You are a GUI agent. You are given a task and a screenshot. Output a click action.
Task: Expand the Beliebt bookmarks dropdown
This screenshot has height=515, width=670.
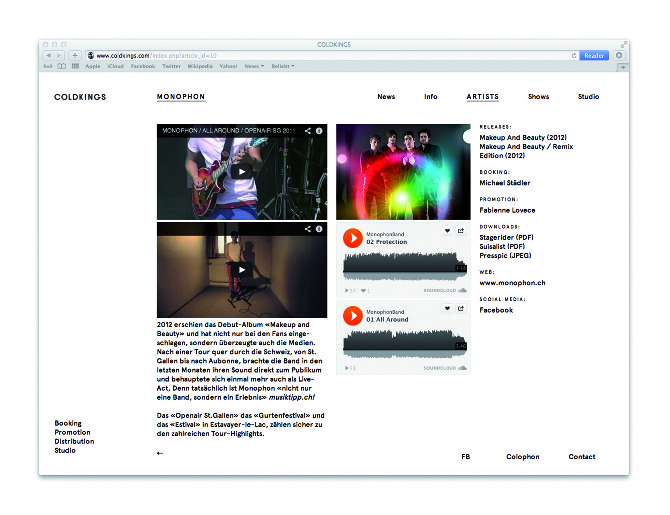284,66
